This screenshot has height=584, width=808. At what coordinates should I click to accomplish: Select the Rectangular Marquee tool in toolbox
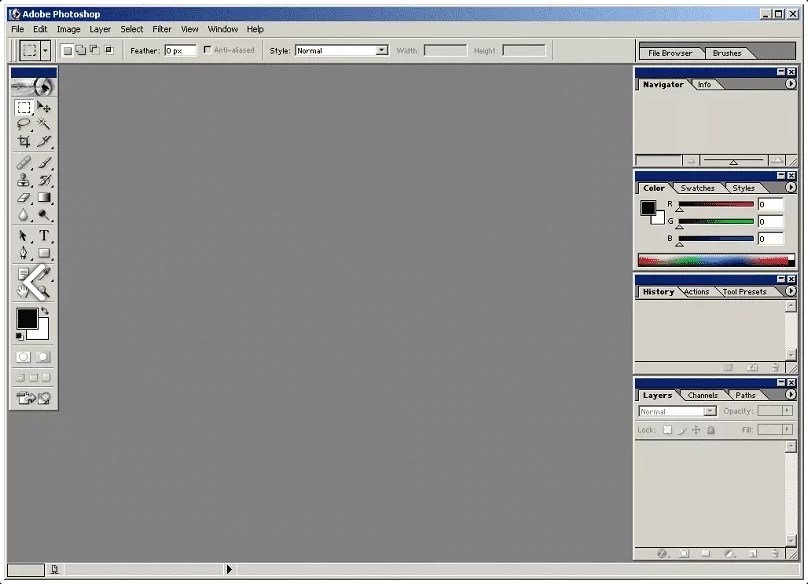click(x=24, y=107)
